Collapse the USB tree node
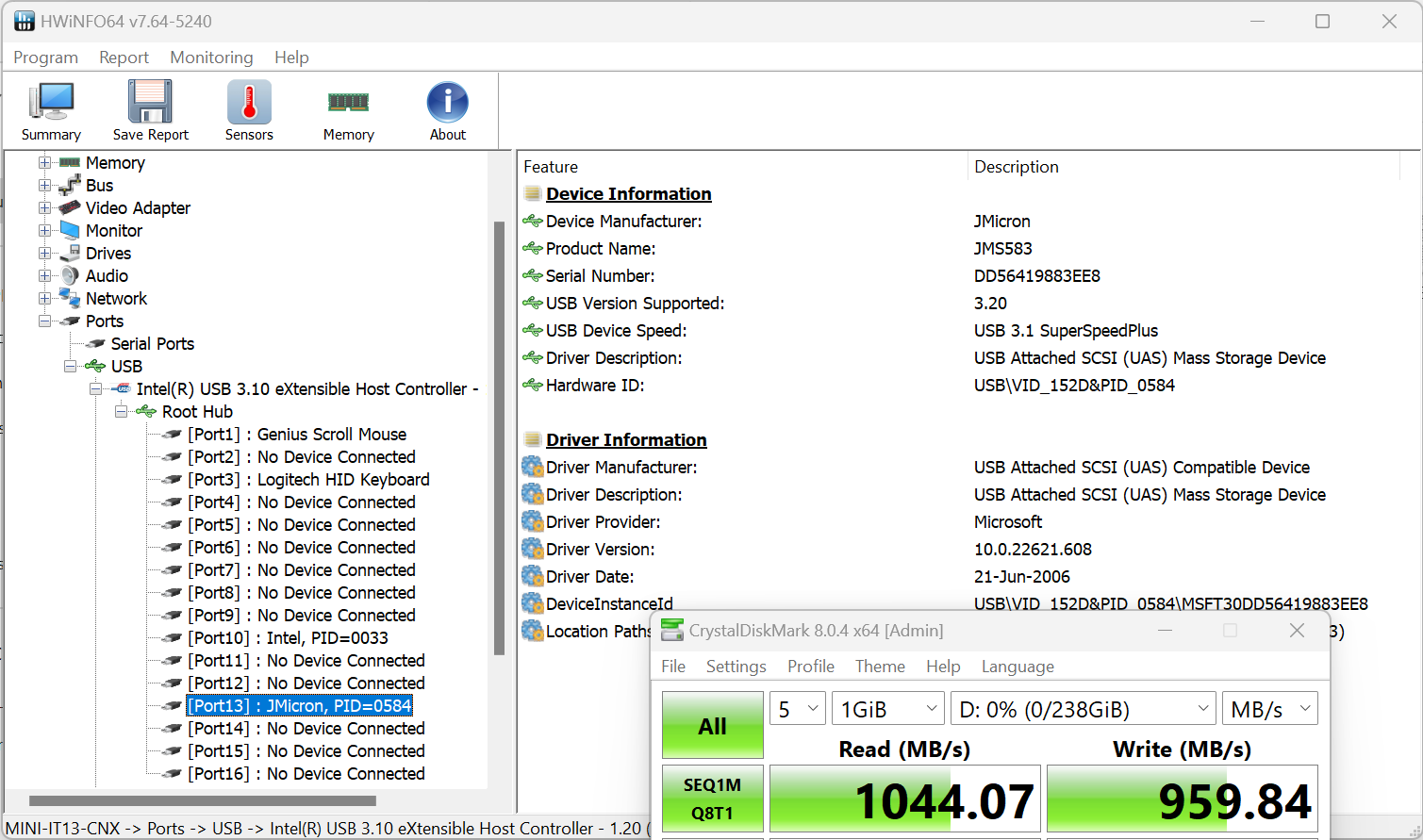The width and height of the screenshot is (1423, 840). click(70, 367)
